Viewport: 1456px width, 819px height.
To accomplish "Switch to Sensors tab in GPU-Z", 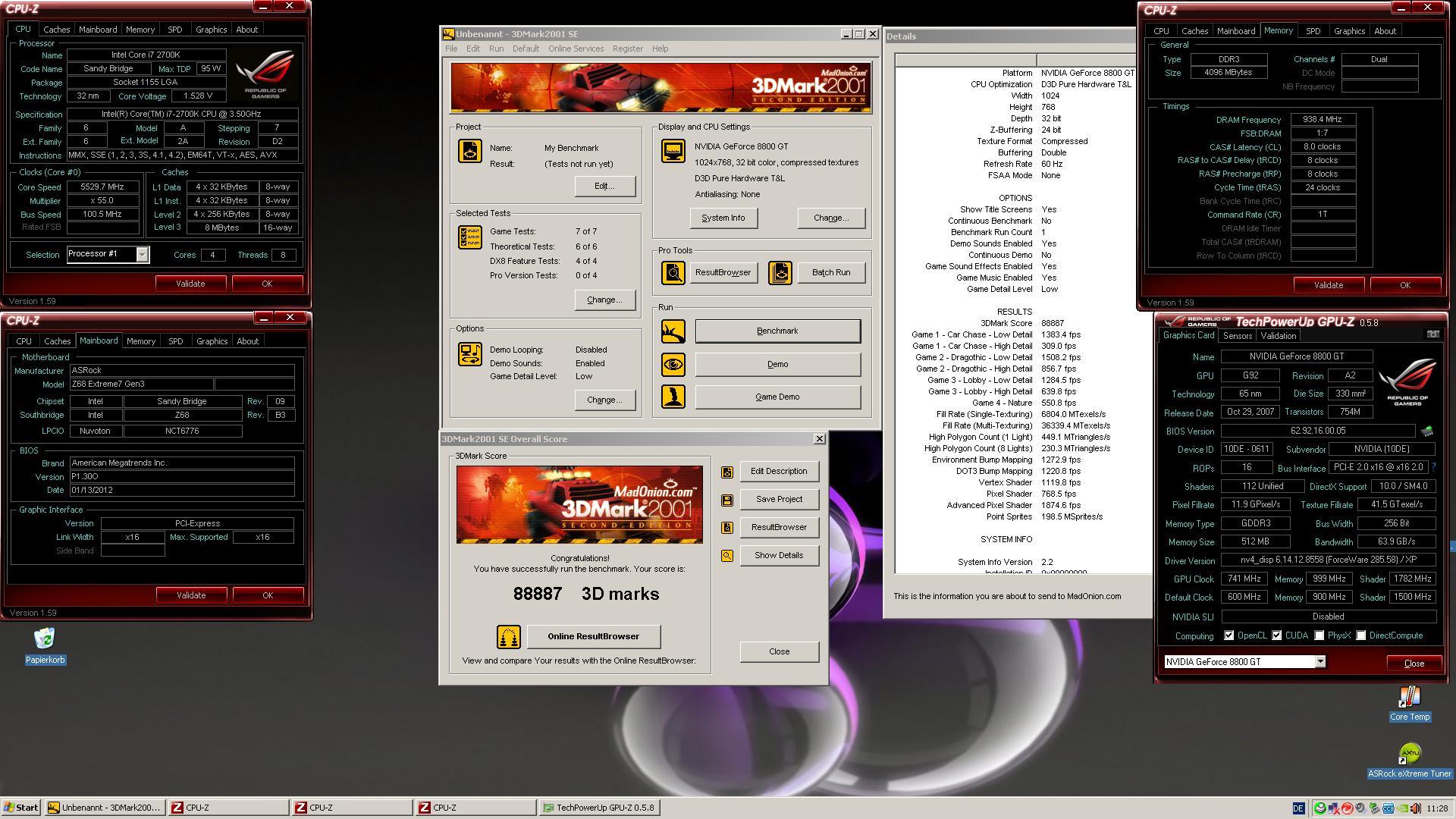I will [x=1237, y=336].
